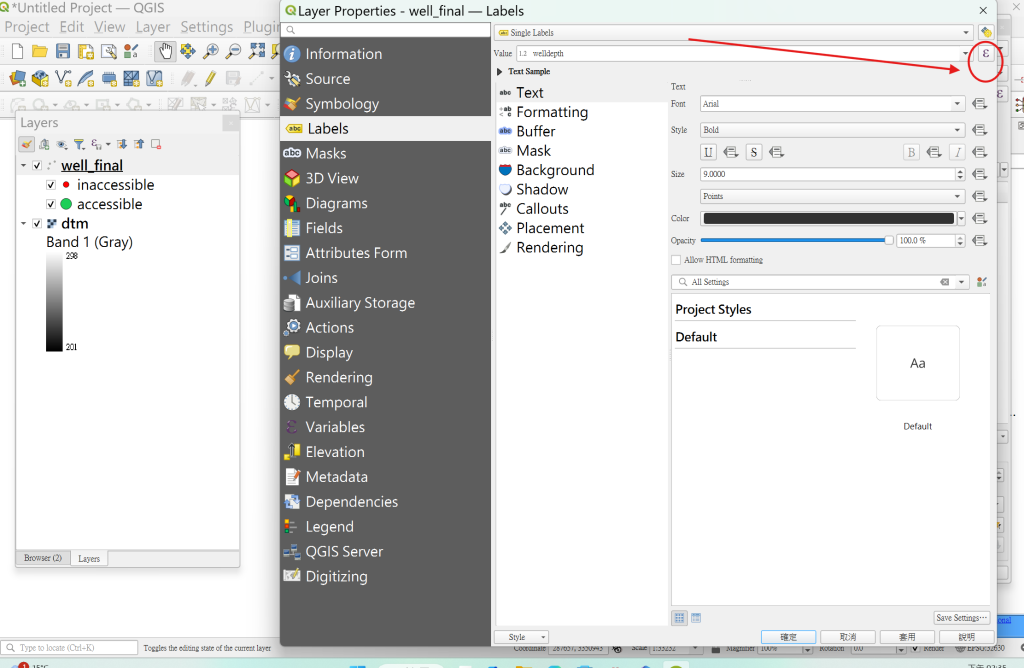Open data-defined override for Font
This screenshot has width=1024, height=668.
pyautogui.click(x=979, y=103)
